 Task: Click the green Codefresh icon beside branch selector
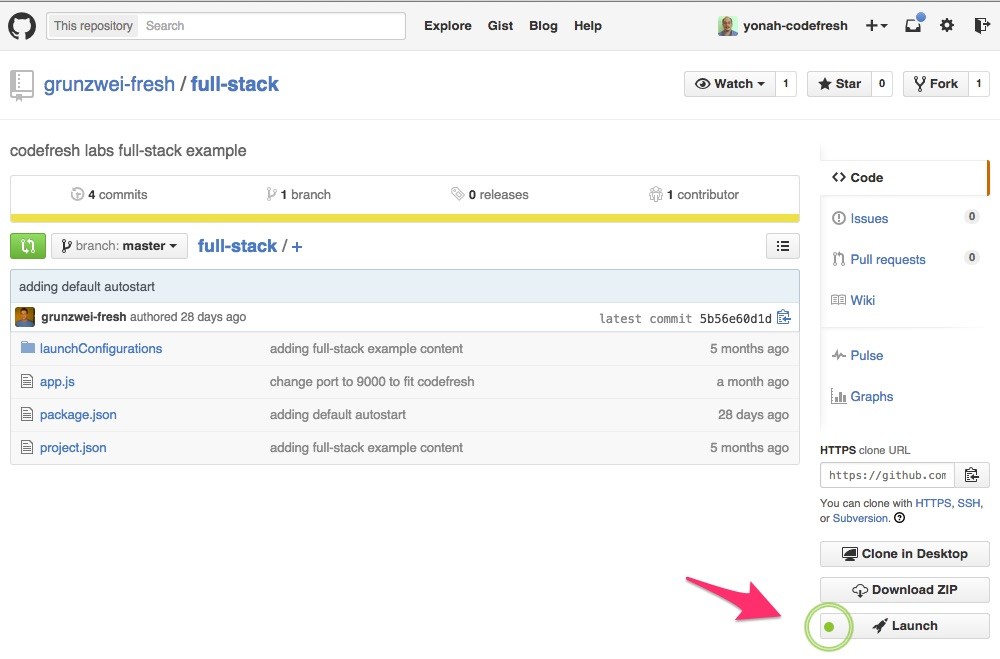[x=26, y=245]
